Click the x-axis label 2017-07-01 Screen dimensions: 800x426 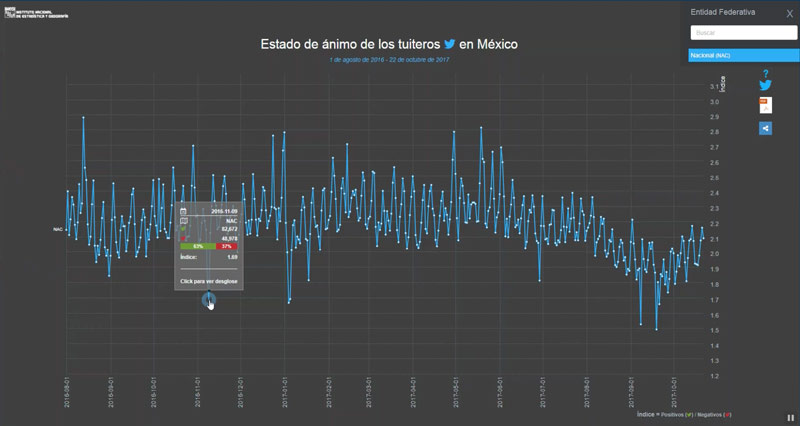[x=542, y=392]
